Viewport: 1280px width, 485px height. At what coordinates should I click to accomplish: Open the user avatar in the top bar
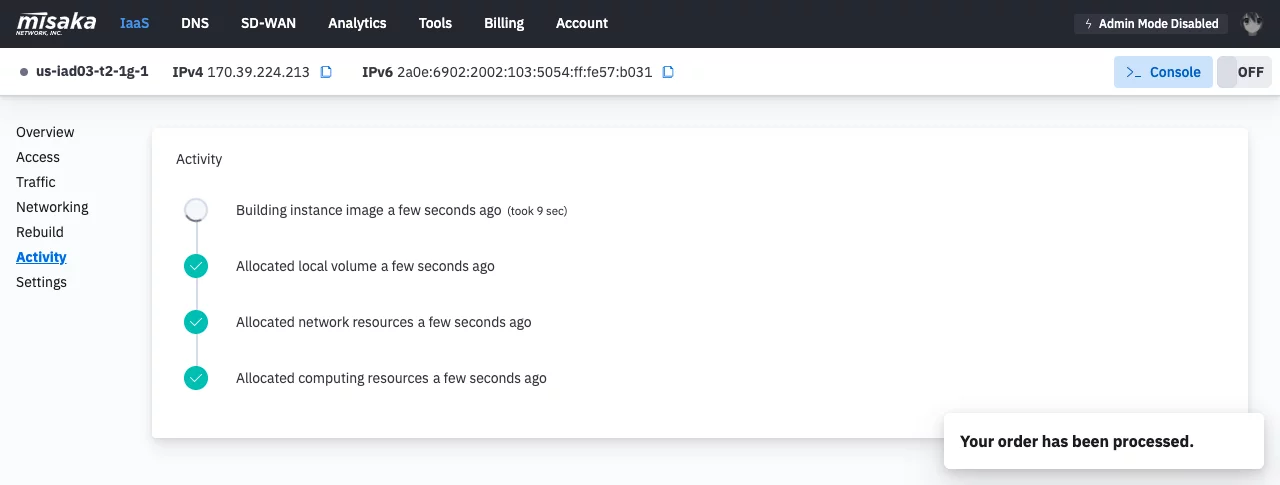click(x=1252, y=23)
